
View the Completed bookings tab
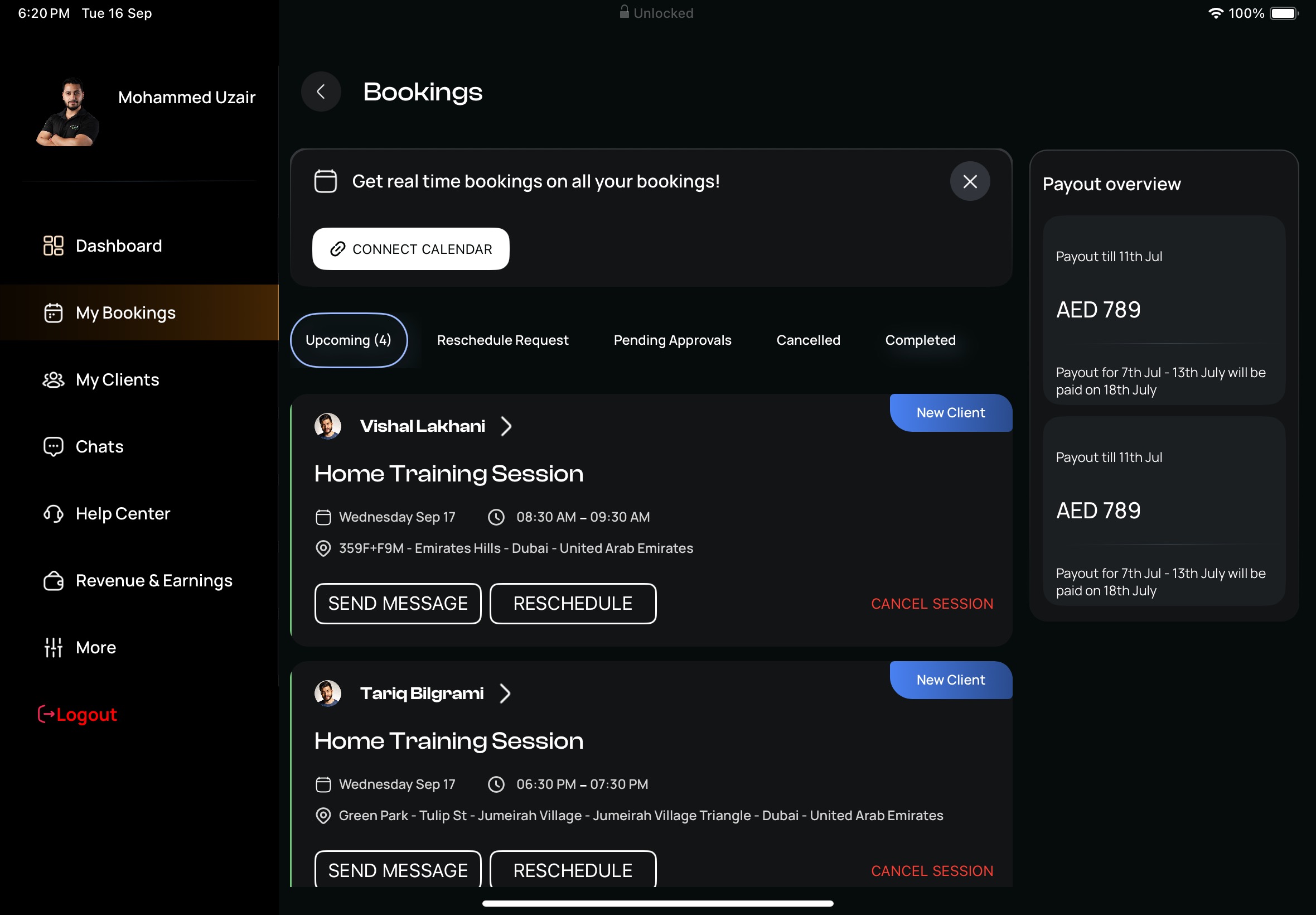(x=920, y=340)
